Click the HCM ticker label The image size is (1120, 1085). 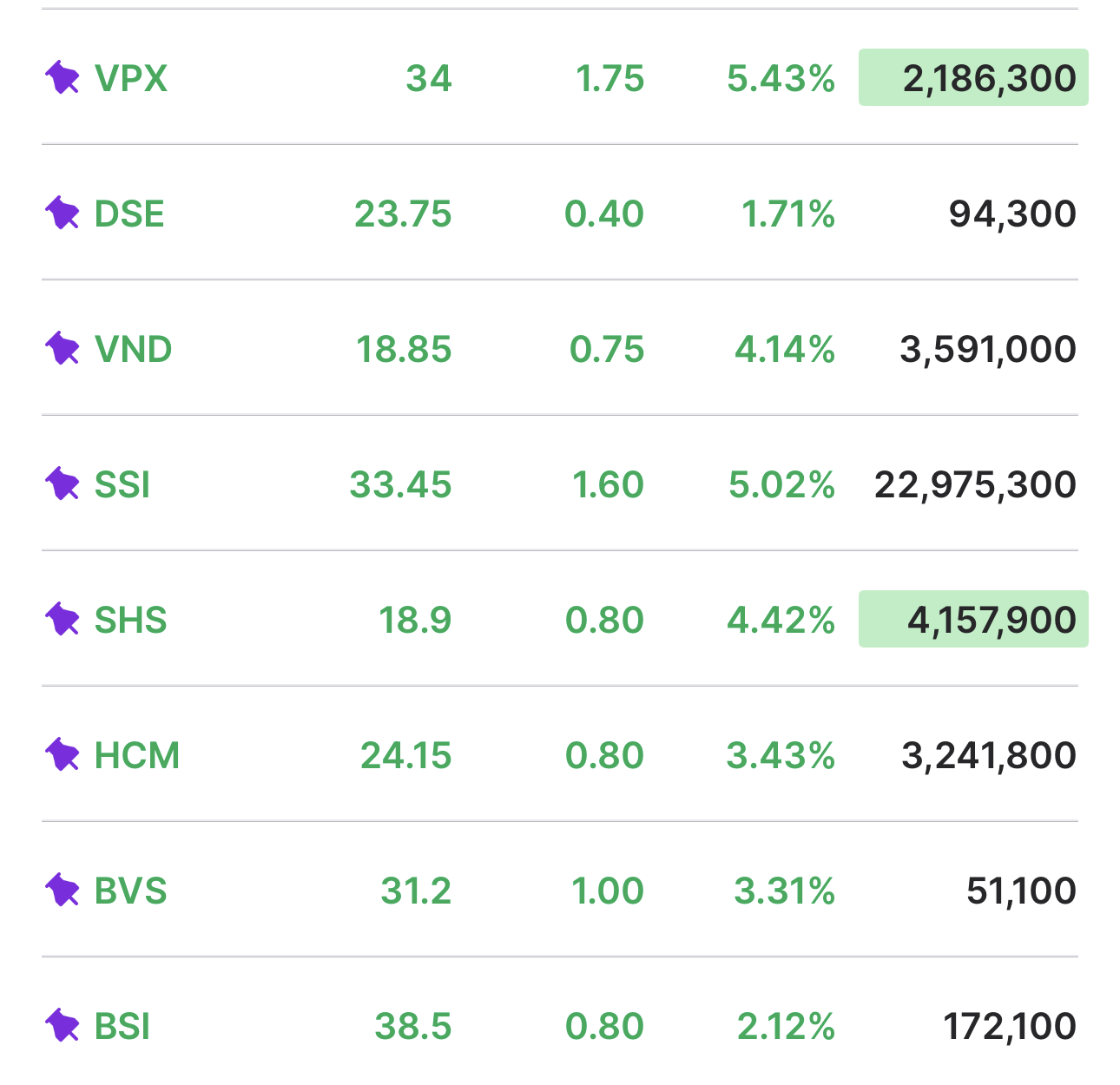[137, 755]
